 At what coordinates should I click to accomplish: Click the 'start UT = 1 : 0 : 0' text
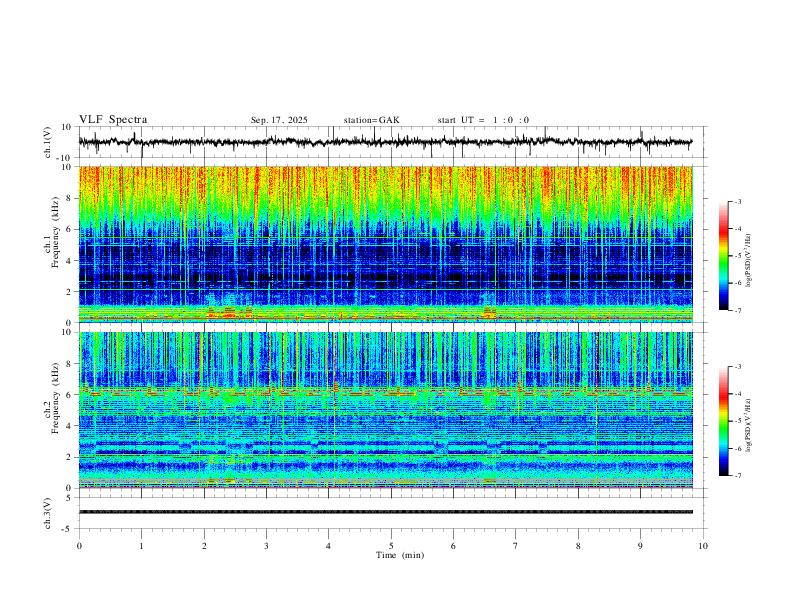[x=483, y=120]
